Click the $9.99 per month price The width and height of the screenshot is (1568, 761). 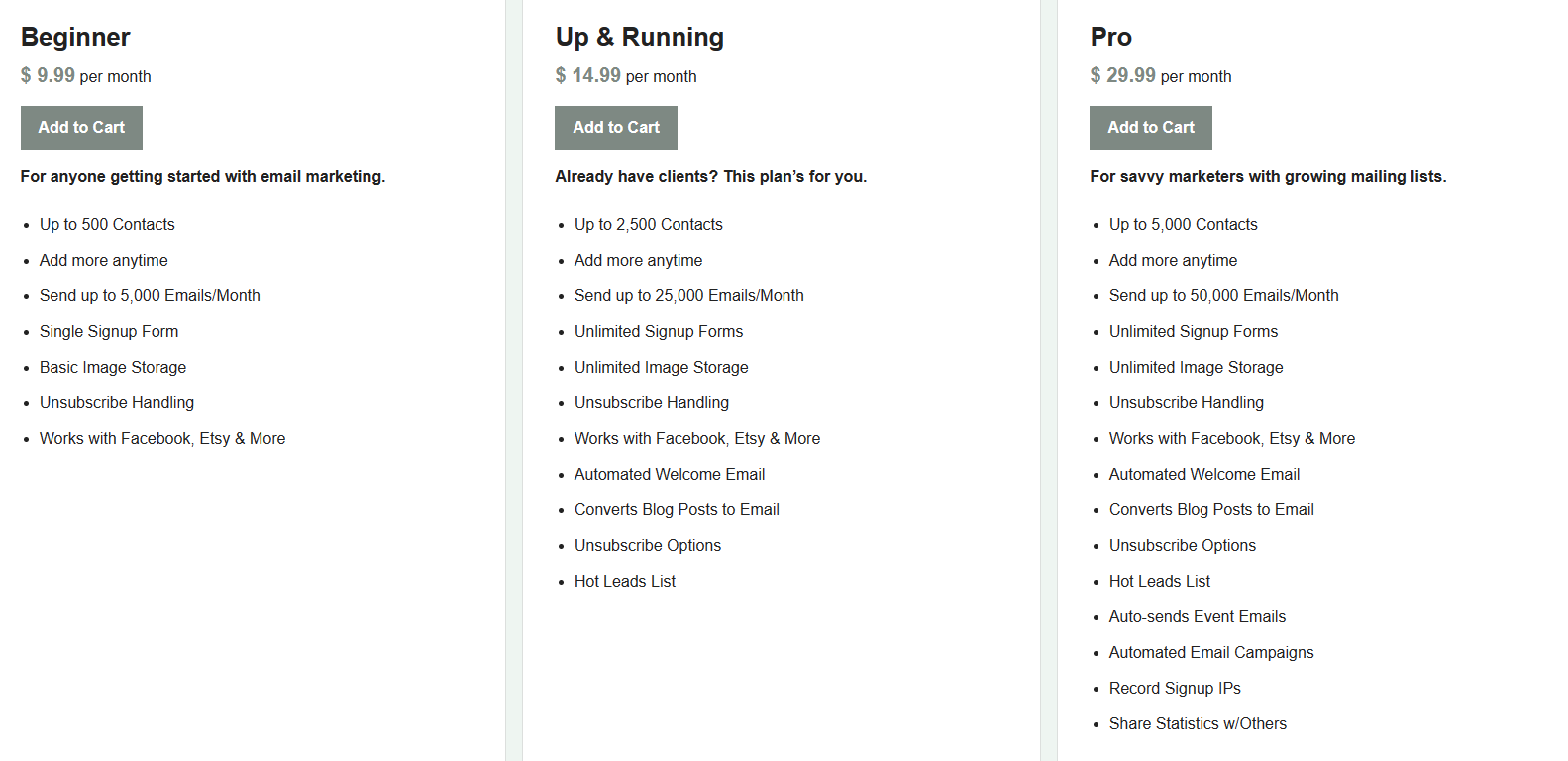coord(86,76)
